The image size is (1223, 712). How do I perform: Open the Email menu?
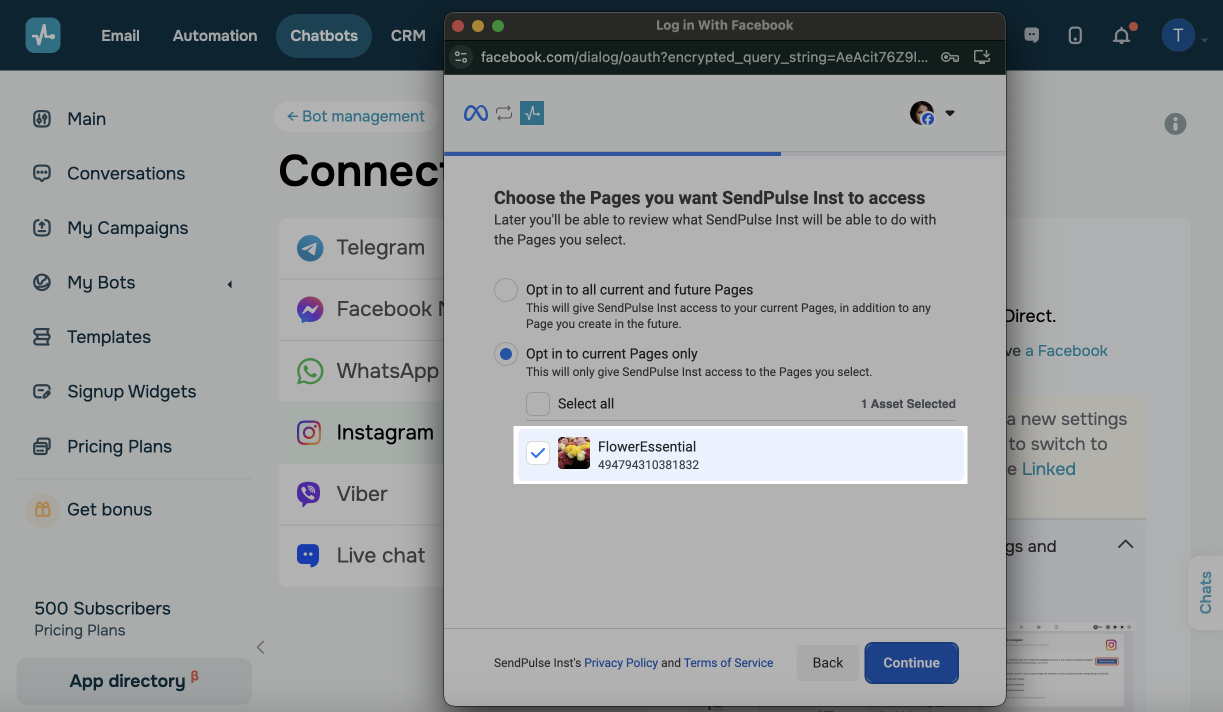click(x=120, y=35)
